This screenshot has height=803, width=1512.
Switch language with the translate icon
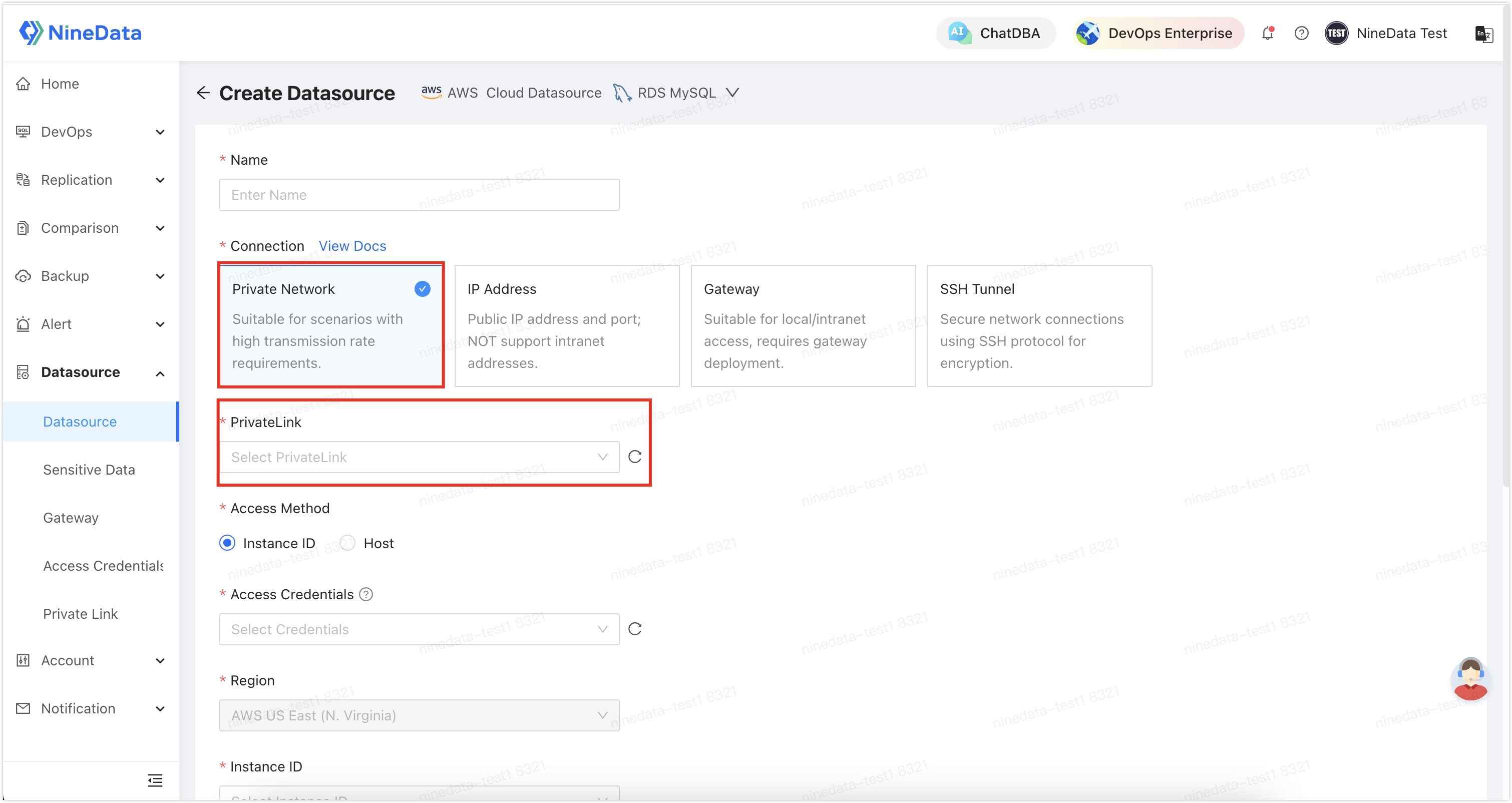(1483, 34)
